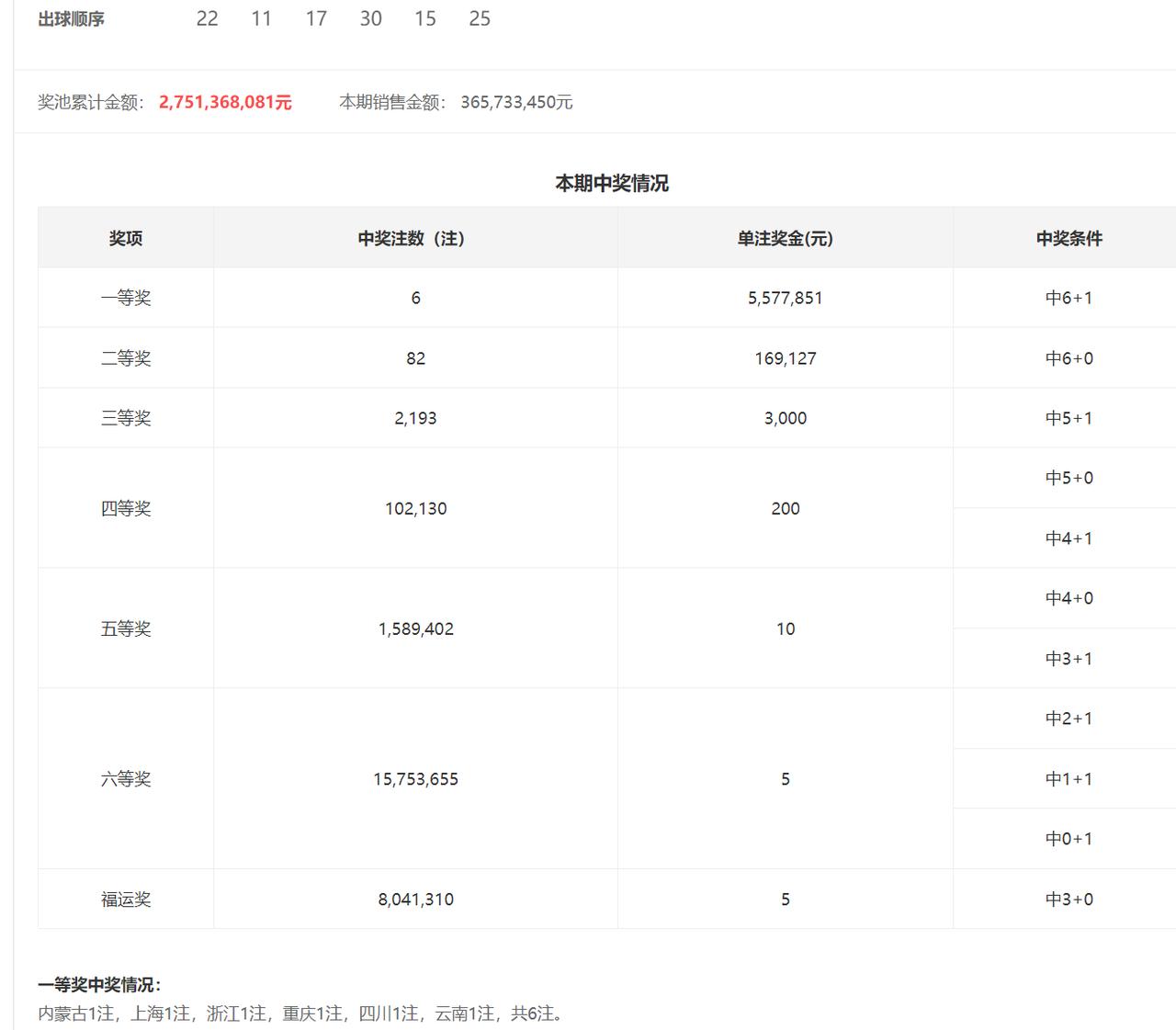
Task: Click the 本期中奖情况 table heading
Action: coord(612,184)
